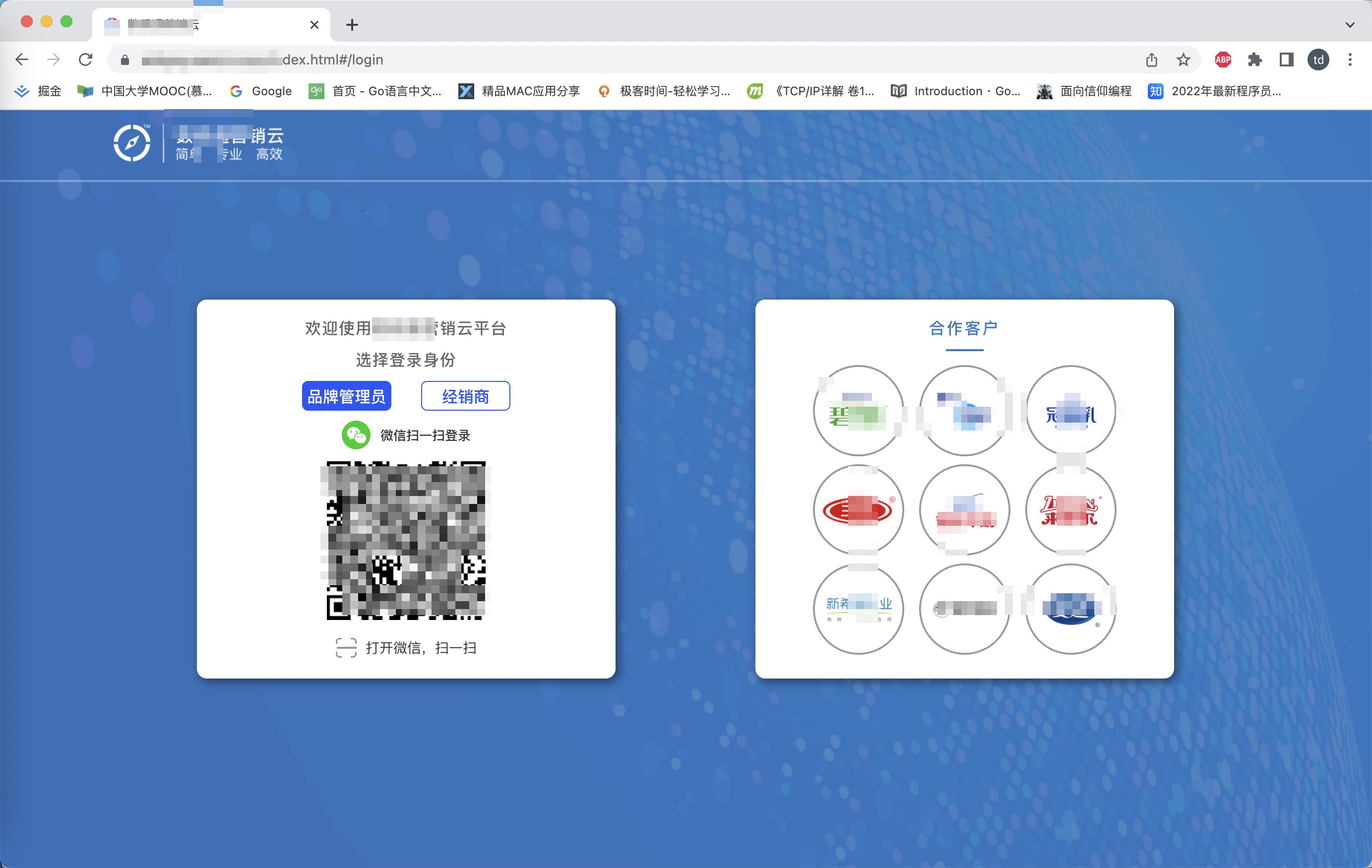Click the 打开微信，扫一扫 text
This screenshot has height=868, width=1372.
point(421,648)
